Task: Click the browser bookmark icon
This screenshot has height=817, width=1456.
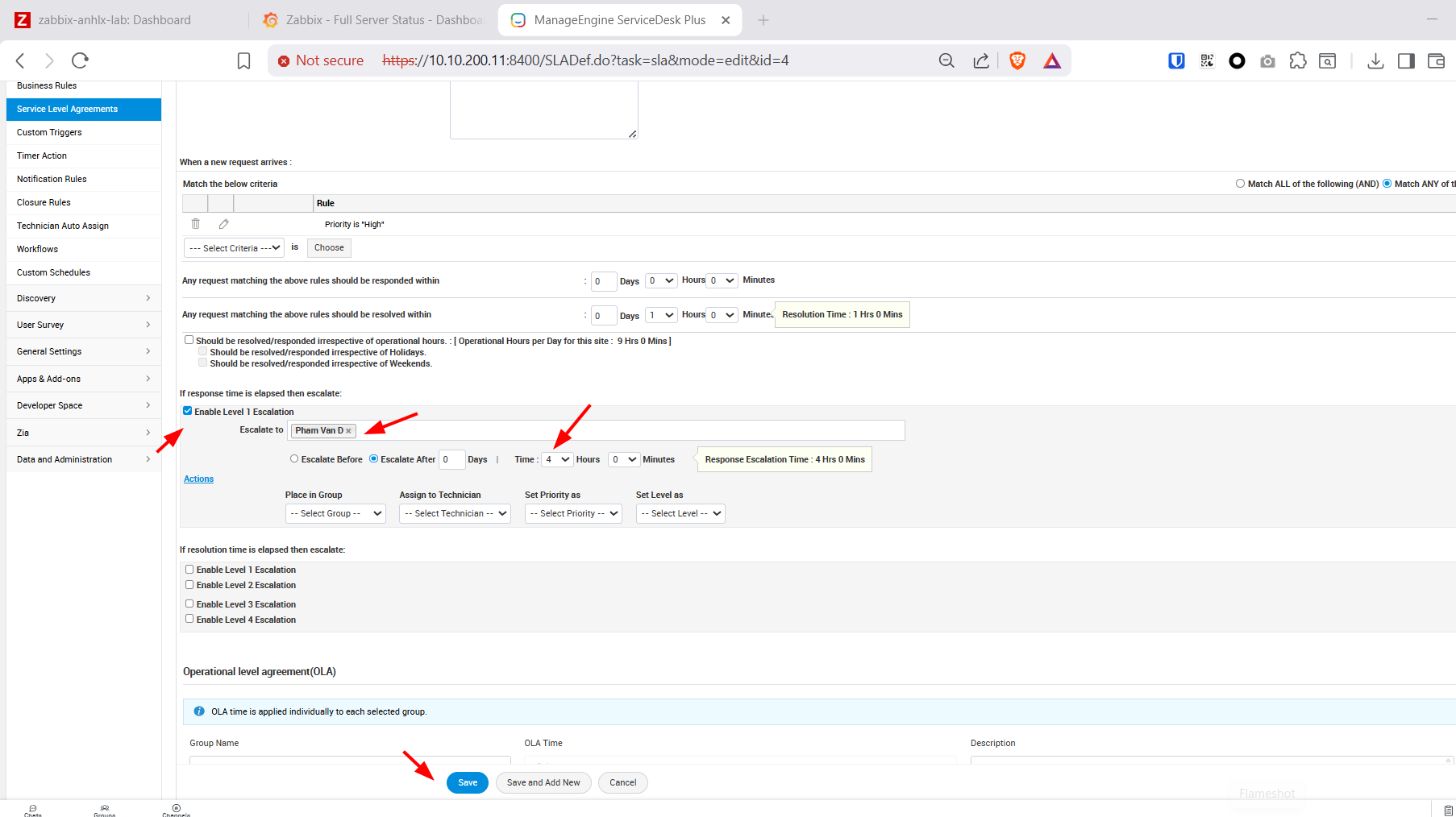Action: pyautogui.click(x=243, y=61)
